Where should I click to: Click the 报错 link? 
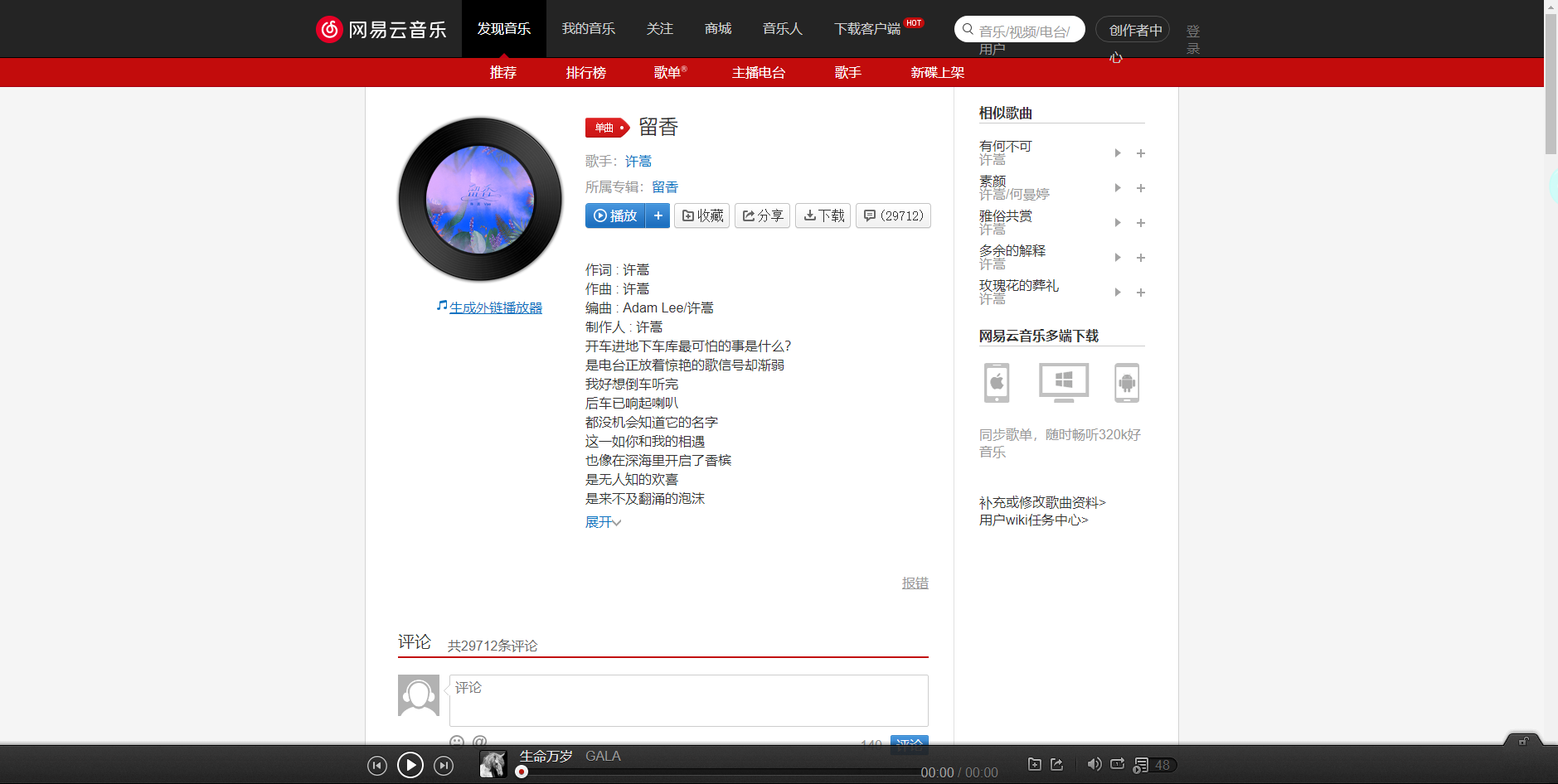coord(915,583)
